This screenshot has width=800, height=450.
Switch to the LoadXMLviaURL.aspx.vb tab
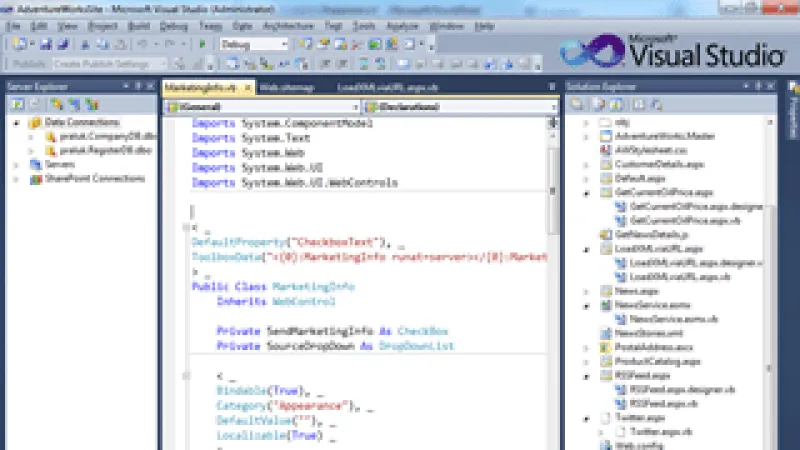click(x=388, y=88)
